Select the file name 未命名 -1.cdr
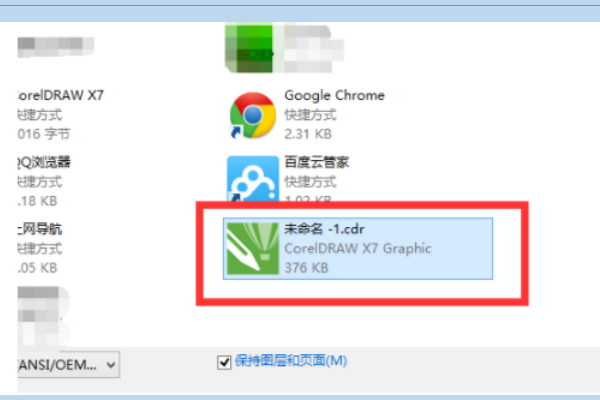 324,229
